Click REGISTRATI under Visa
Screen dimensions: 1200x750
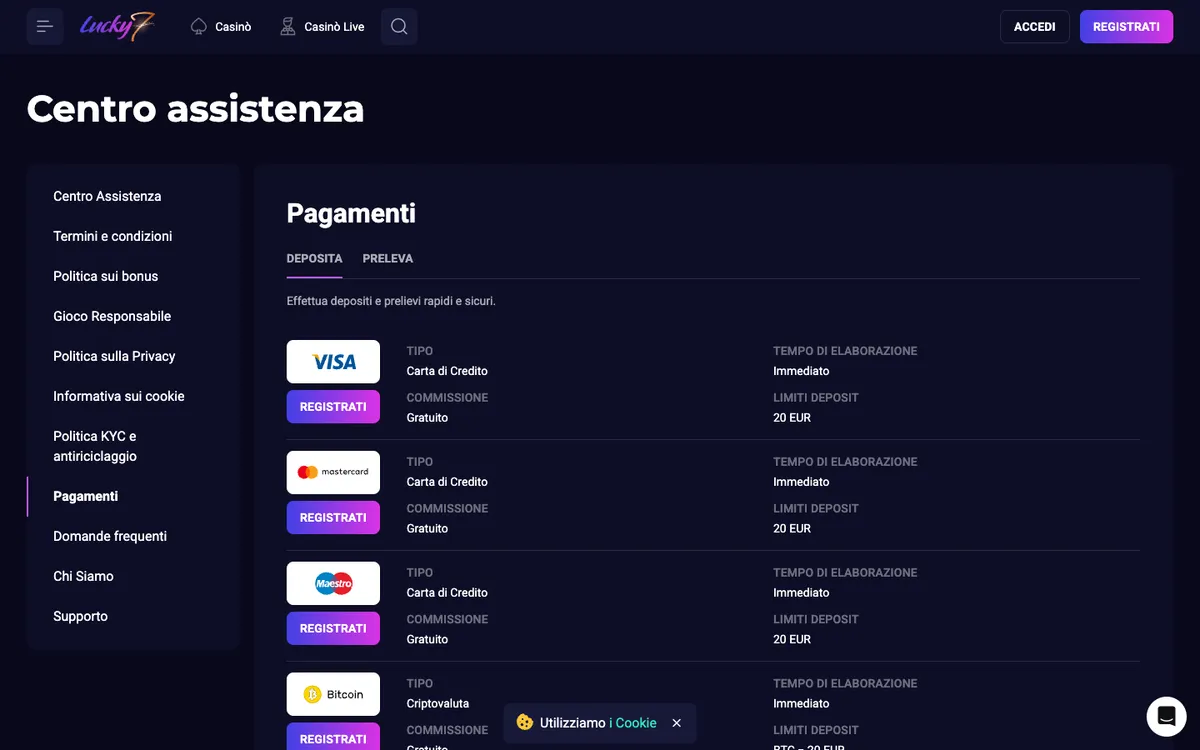333,407
